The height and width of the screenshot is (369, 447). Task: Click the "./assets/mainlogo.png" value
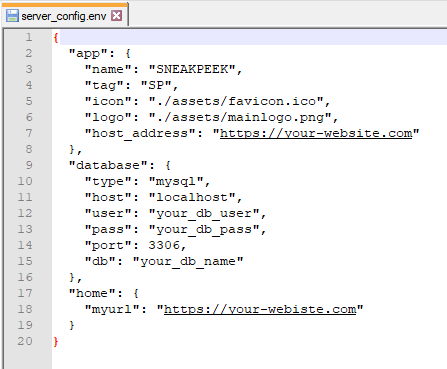tap(240, 117)
